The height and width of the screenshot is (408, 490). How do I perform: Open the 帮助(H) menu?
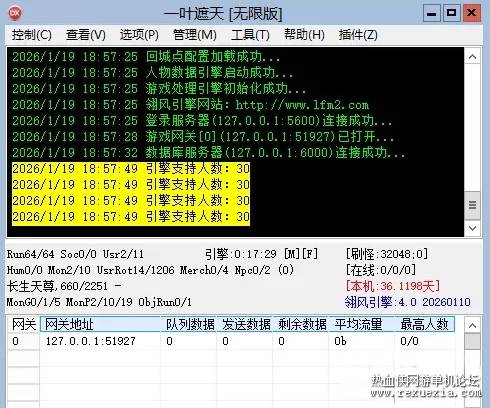(x=304, y=35)
